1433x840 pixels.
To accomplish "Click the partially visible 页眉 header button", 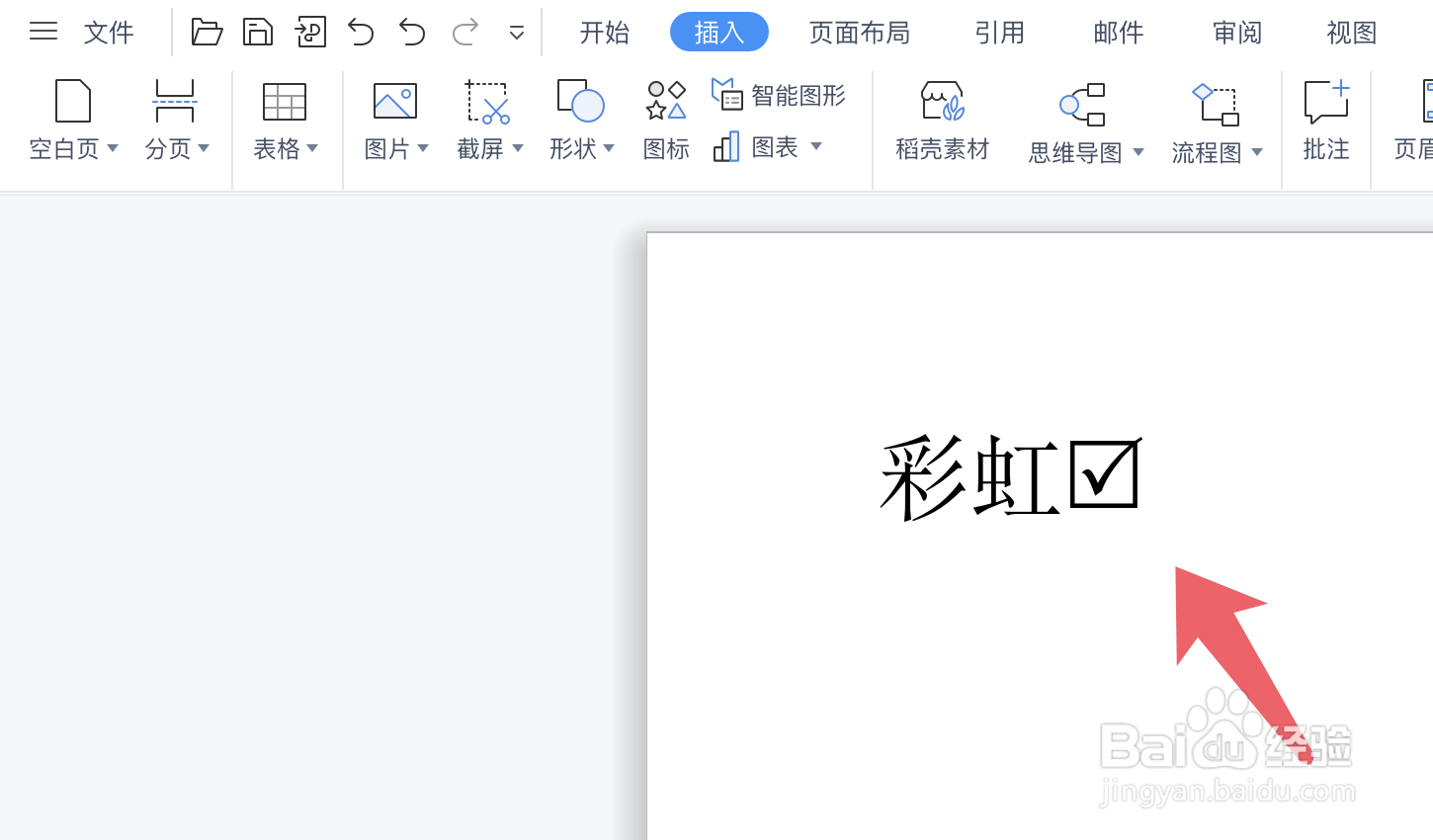I will pyautogui.click(x=1413, y=121).
